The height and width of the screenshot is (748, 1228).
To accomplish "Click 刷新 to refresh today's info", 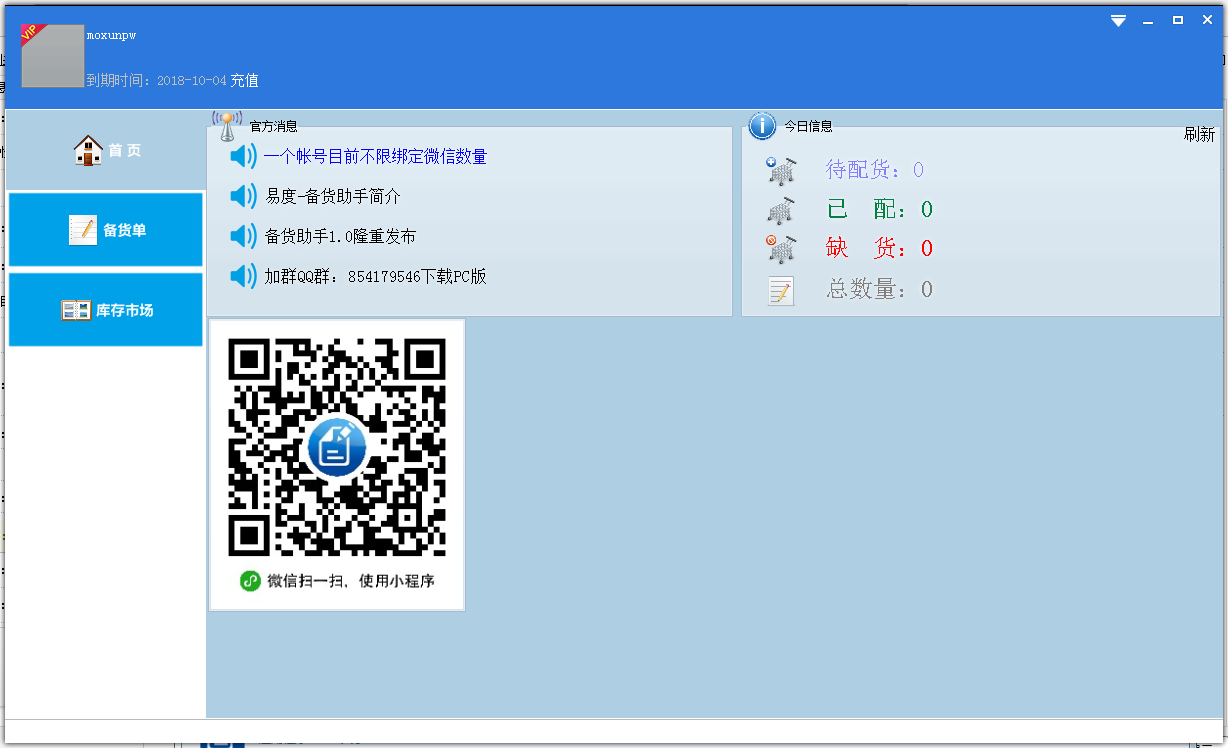I will pyautogui.click(x=1199, y=134).
